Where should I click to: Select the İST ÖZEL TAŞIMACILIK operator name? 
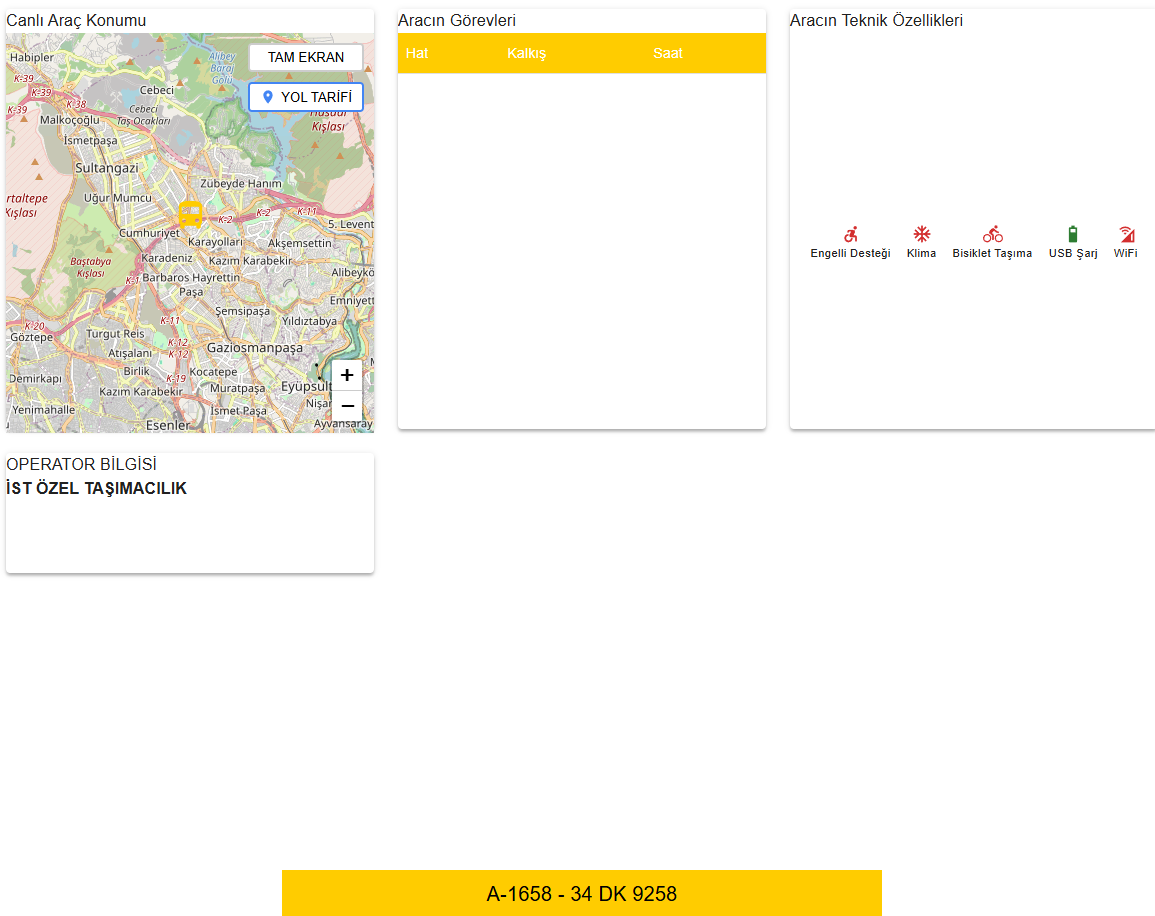point(96,488)
